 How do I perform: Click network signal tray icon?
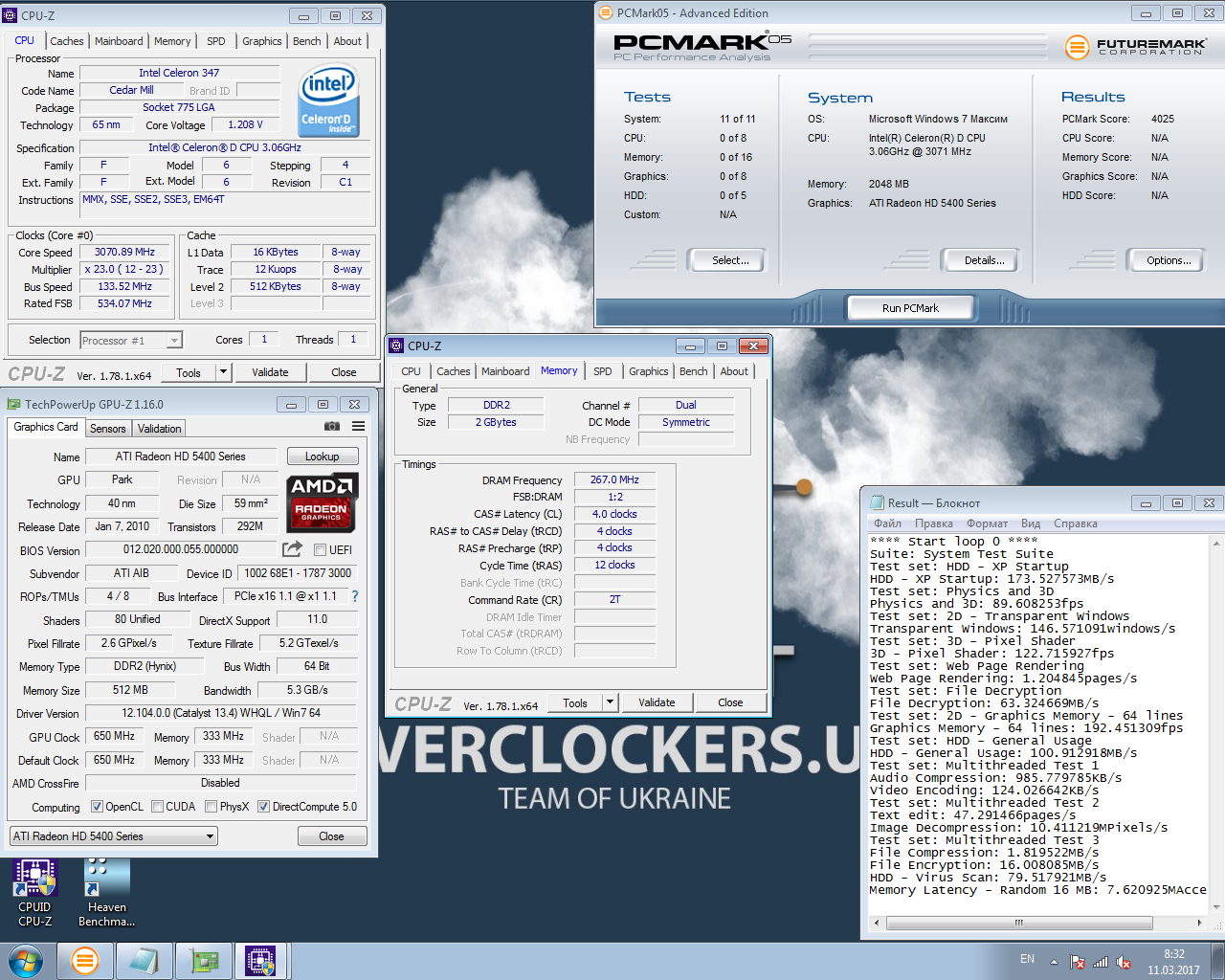[x=1101, y=962]
